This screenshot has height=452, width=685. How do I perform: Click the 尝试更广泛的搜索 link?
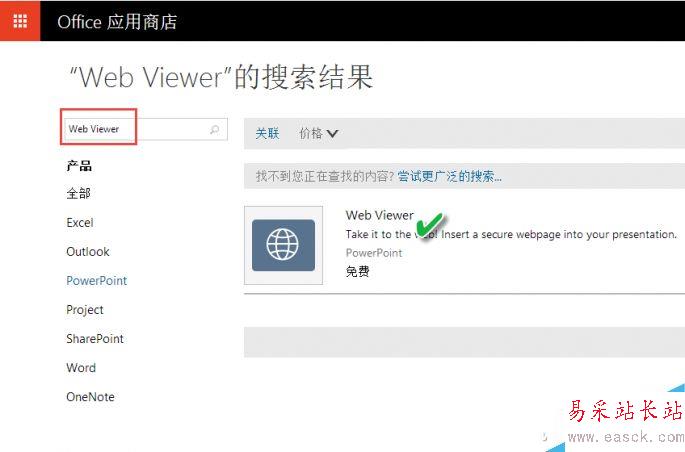pos(450,176)
